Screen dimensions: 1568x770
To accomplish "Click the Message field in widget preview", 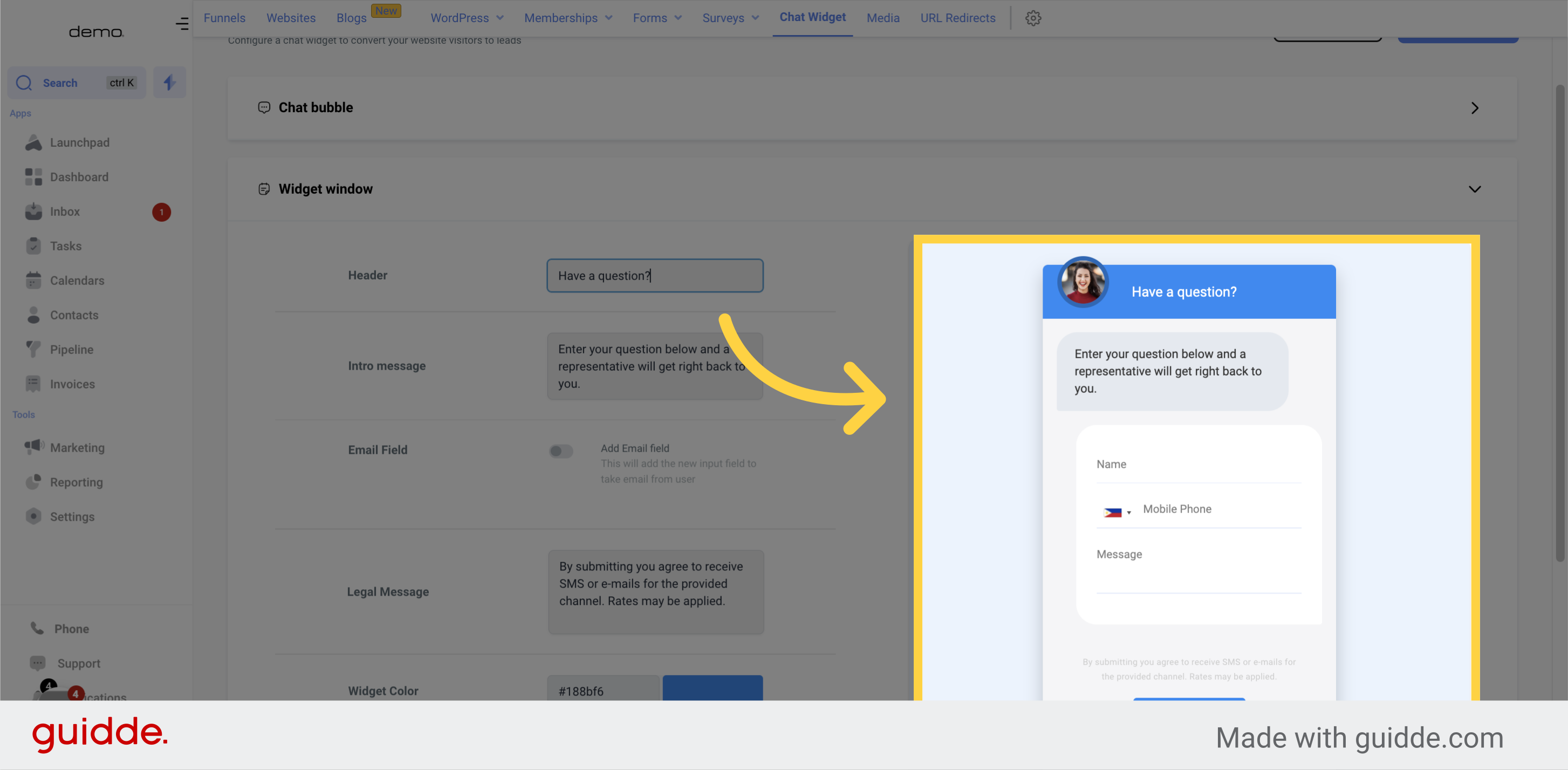I will (1199, 566).
